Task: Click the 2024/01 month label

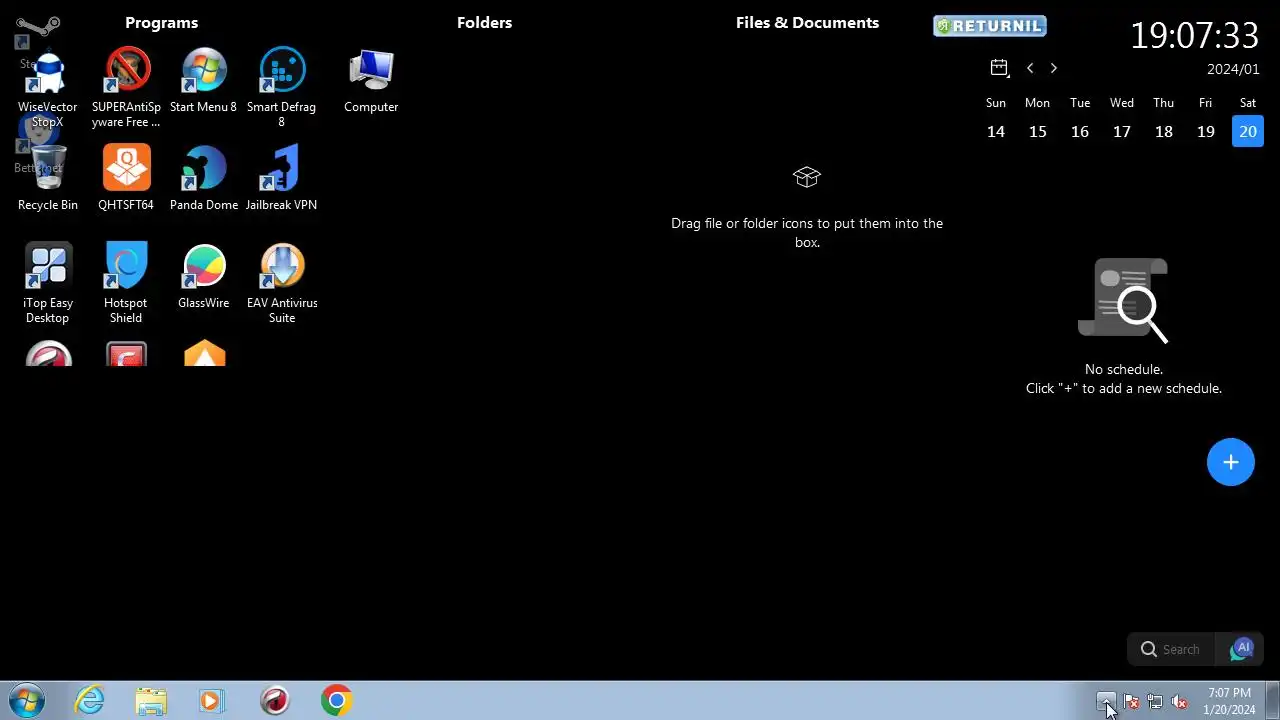Action: coord(1233,69)
